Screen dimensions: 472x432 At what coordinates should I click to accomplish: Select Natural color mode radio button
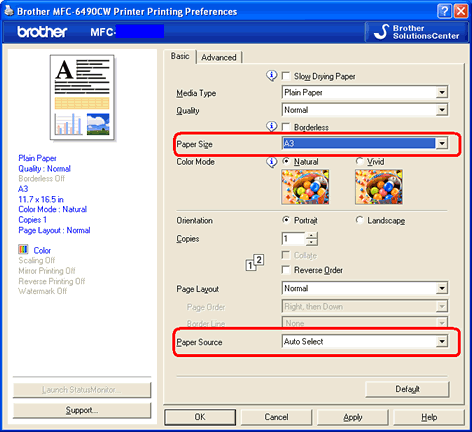[286, 161]
